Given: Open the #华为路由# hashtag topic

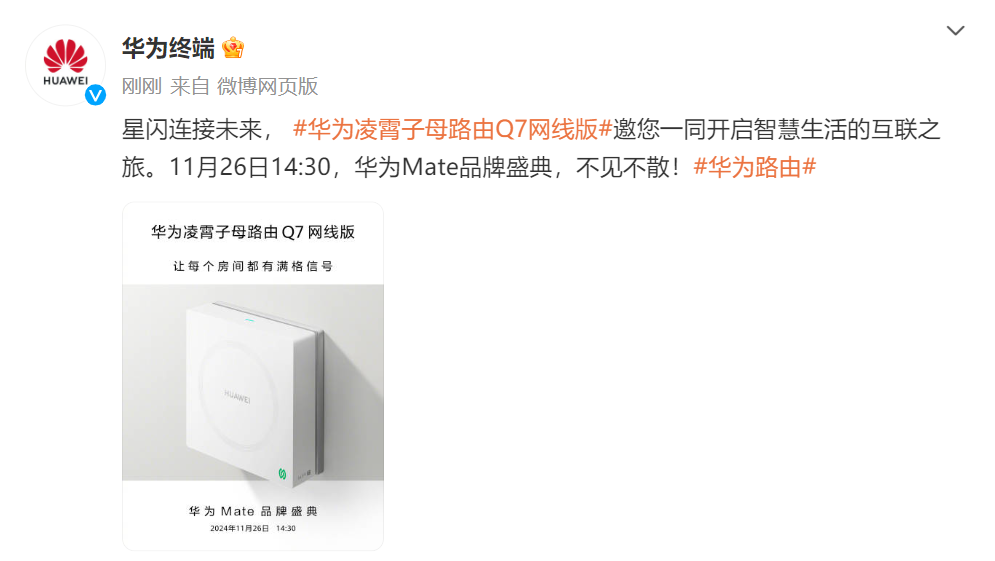Looking at the screenshot, I should tap(754, 167).
